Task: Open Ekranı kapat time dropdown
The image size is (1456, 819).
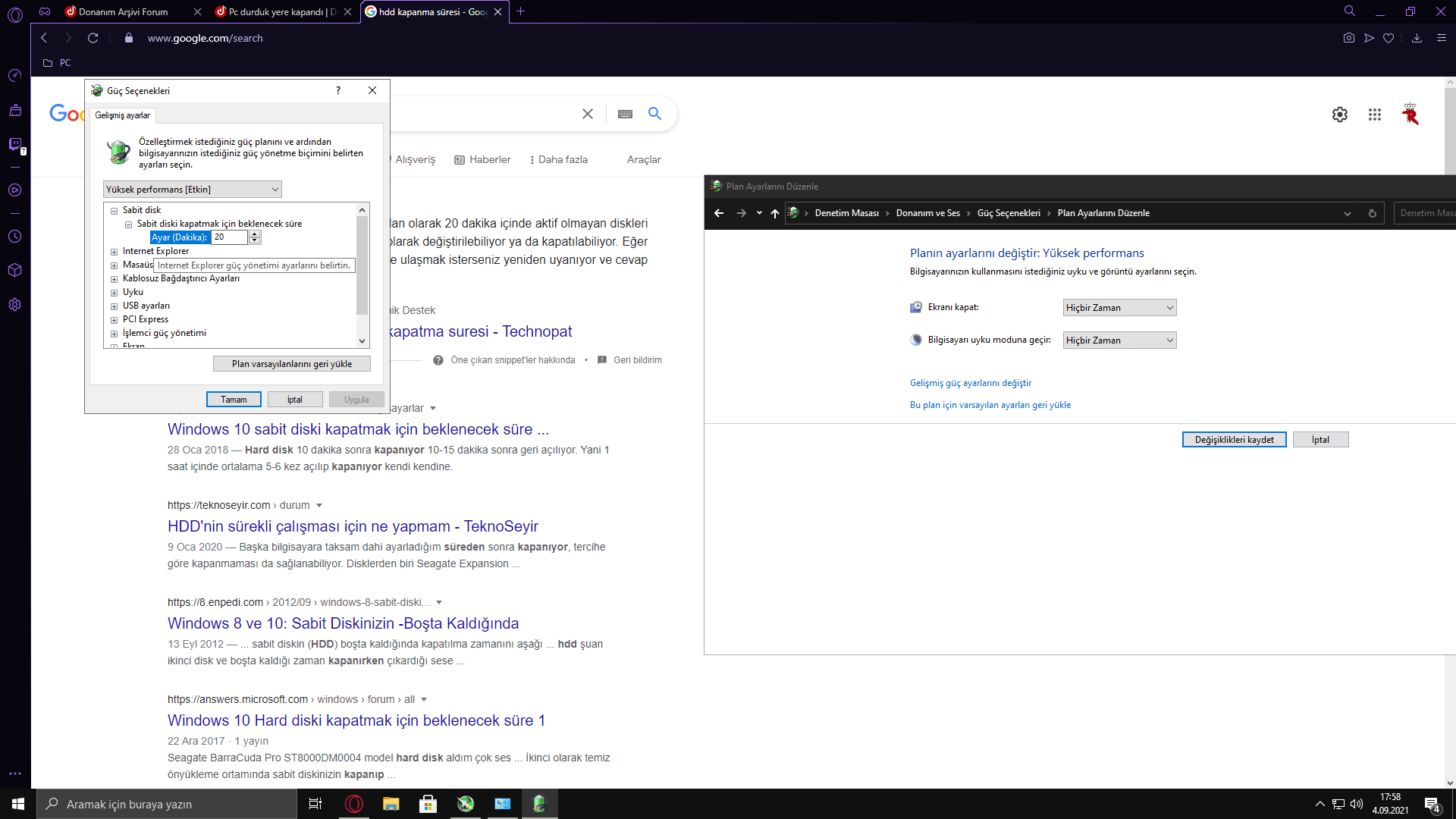Action: [x=1119, y=308]
